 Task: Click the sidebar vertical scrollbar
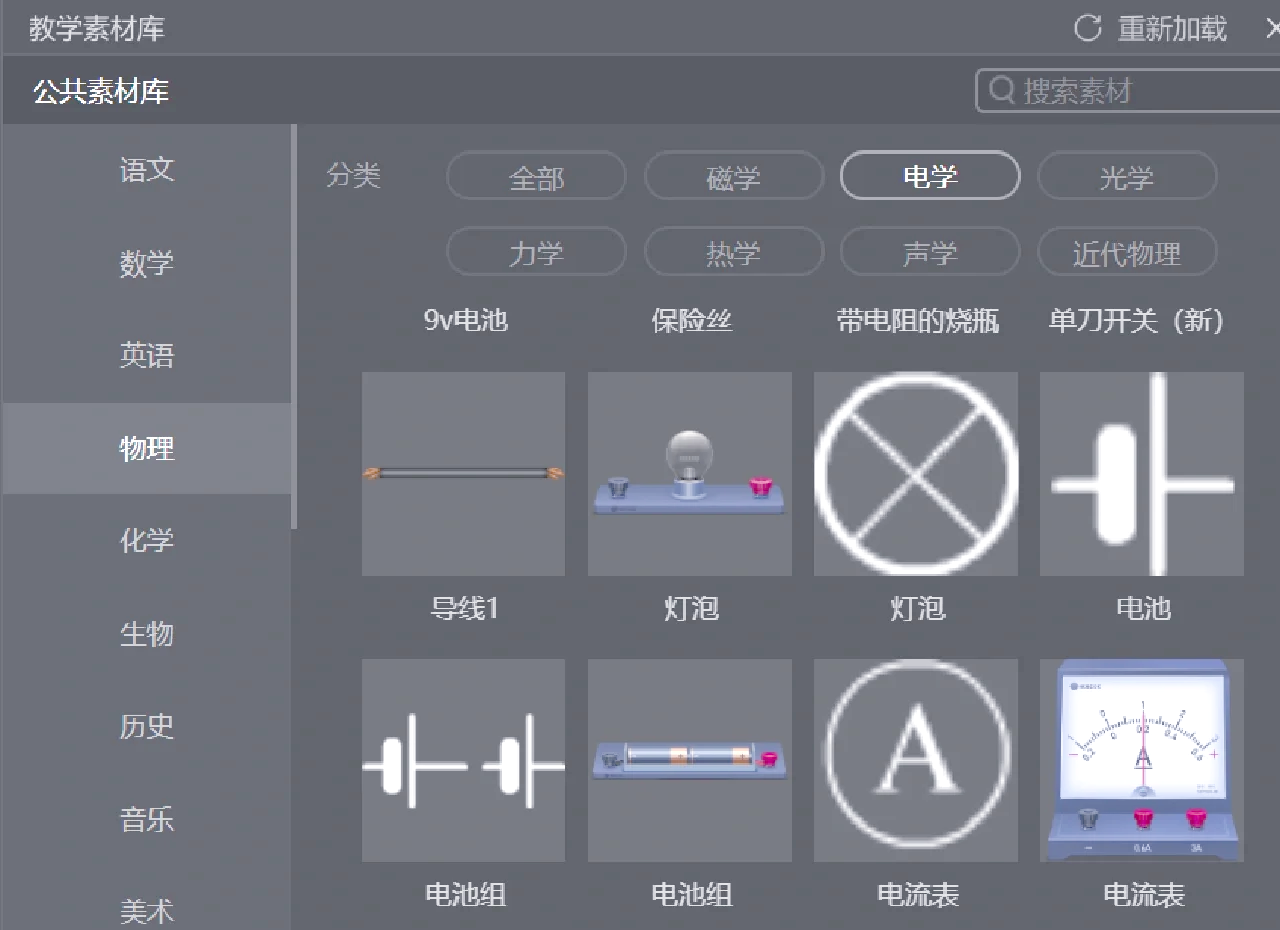(294, 326)
